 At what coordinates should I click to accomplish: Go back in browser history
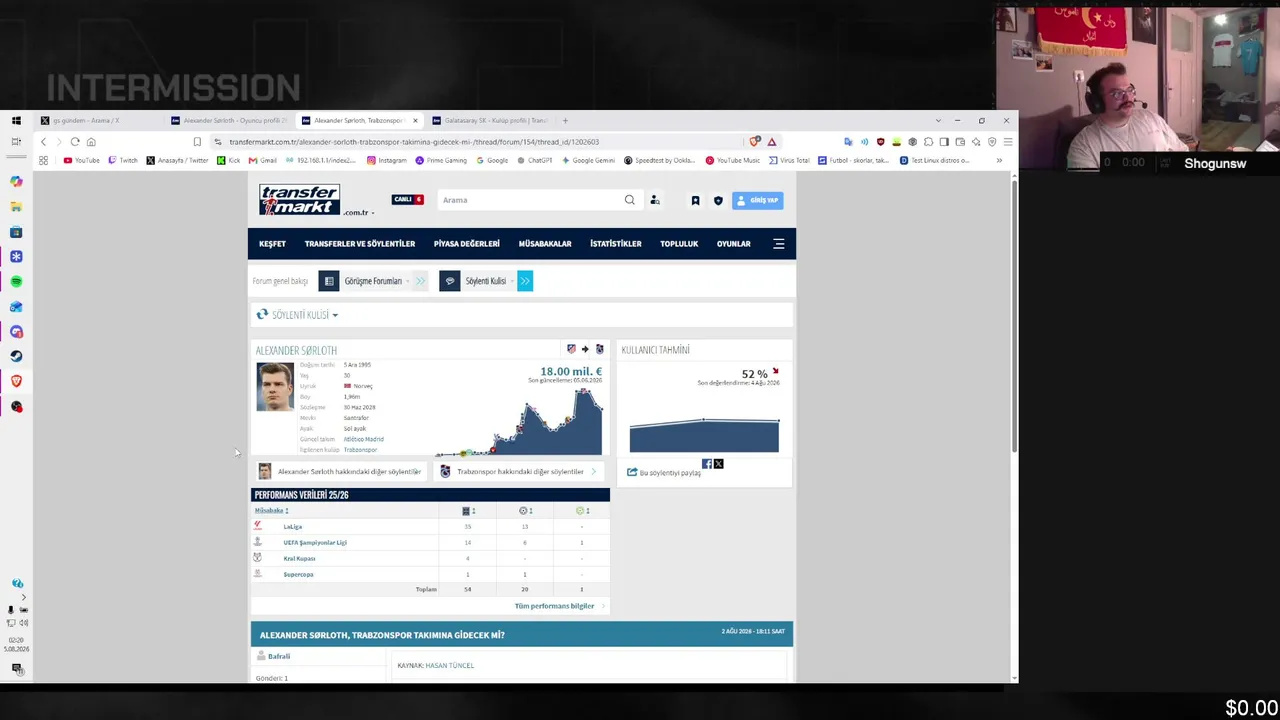click(43, 142)
